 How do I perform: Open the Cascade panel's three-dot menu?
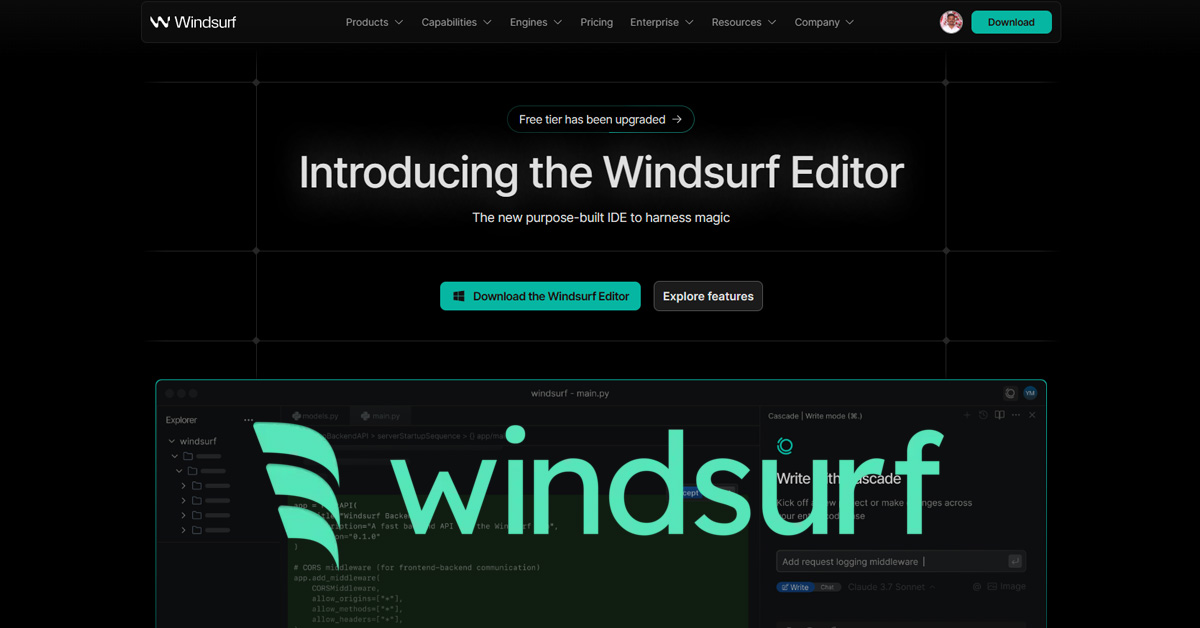point(1016,415)
